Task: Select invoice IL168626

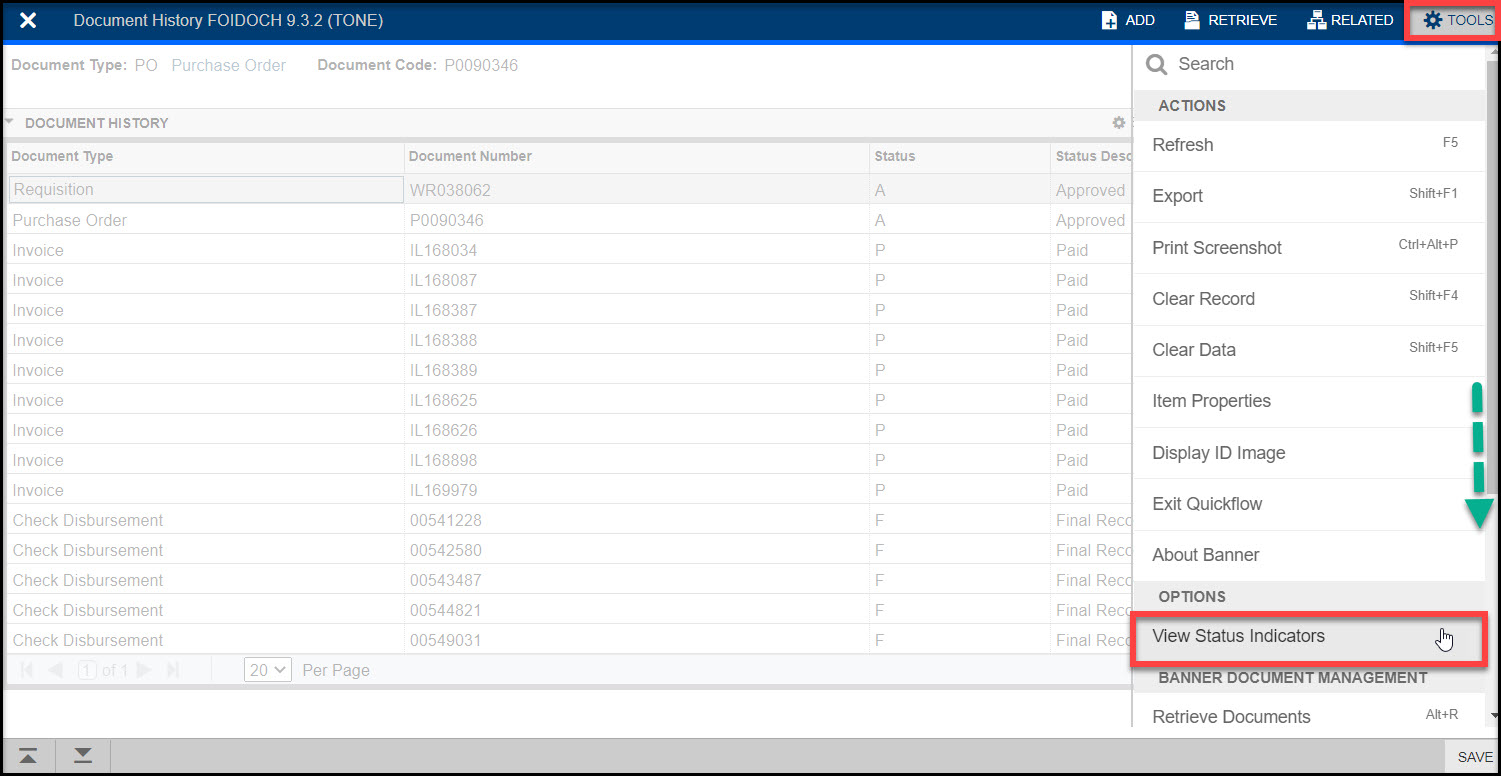Action: tap(443, 430)
